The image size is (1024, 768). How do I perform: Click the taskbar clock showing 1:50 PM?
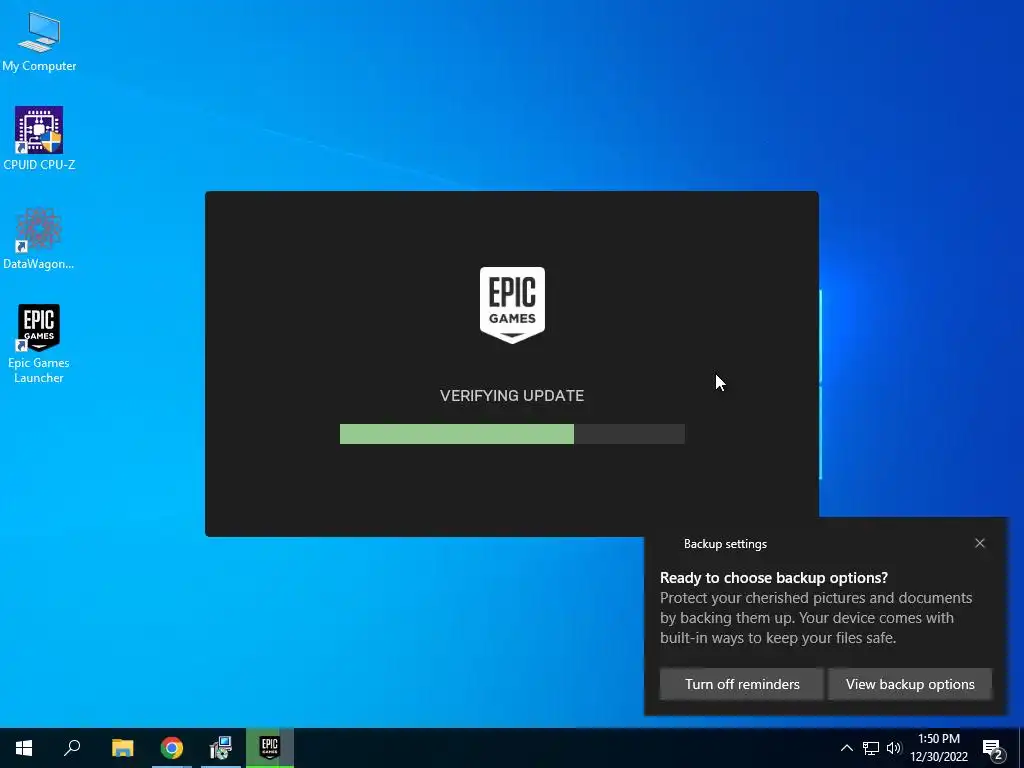coord(938,748)
